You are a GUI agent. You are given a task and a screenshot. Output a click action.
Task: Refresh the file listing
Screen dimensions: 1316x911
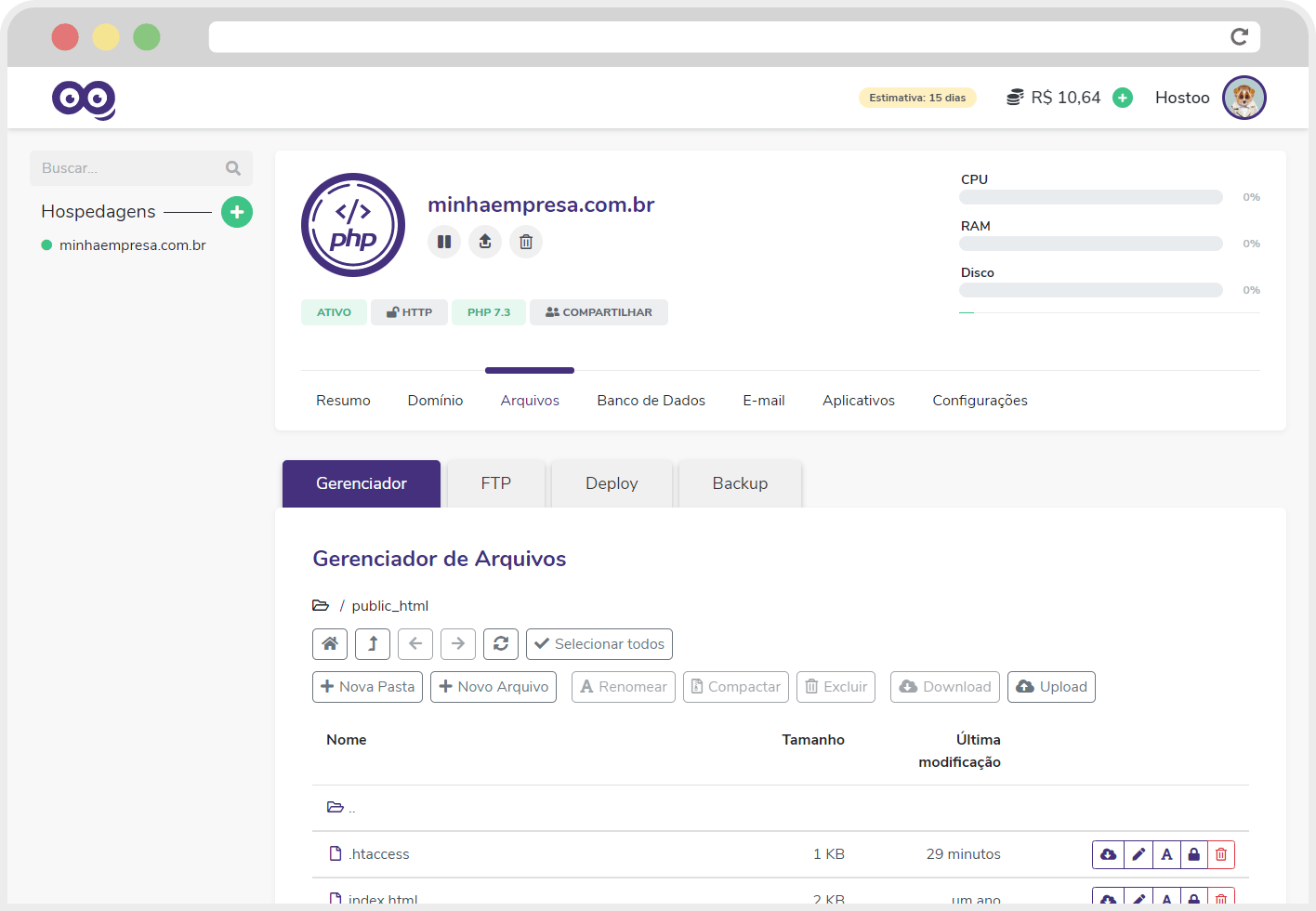pyautogui.click(x=501, y=644)
